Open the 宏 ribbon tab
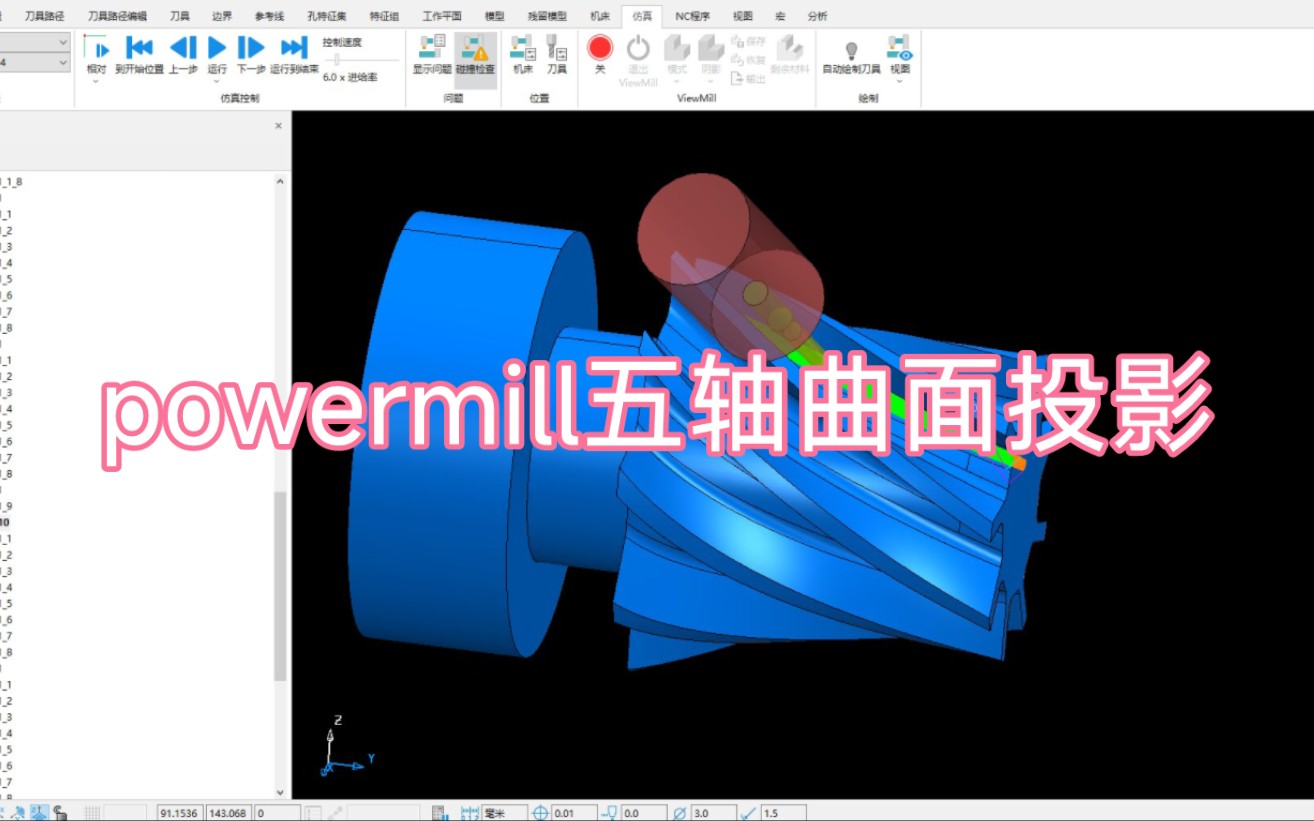 (x=780, y=16)
